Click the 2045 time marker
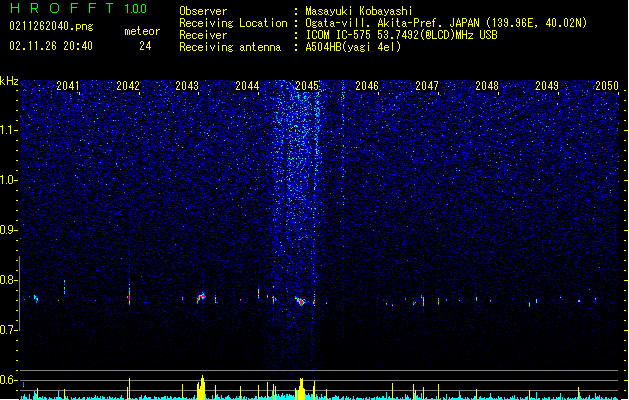 click(307, 85)
